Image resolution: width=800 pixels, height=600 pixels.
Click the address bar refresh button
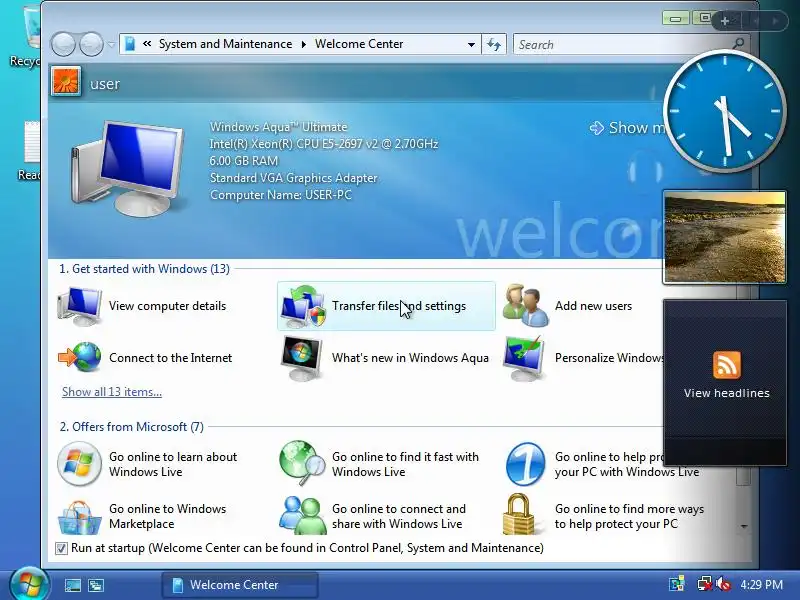(494, 44)
